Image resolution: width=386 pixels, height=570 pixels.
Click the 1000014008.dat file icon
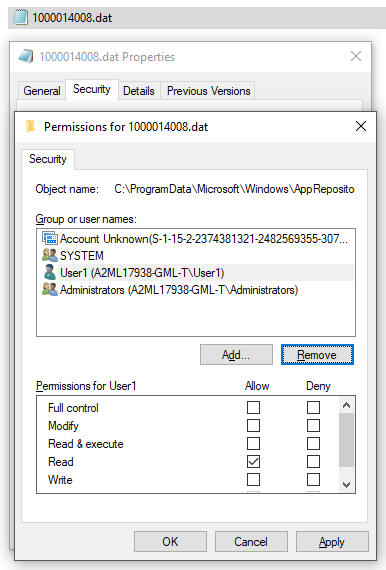(20, 17)
